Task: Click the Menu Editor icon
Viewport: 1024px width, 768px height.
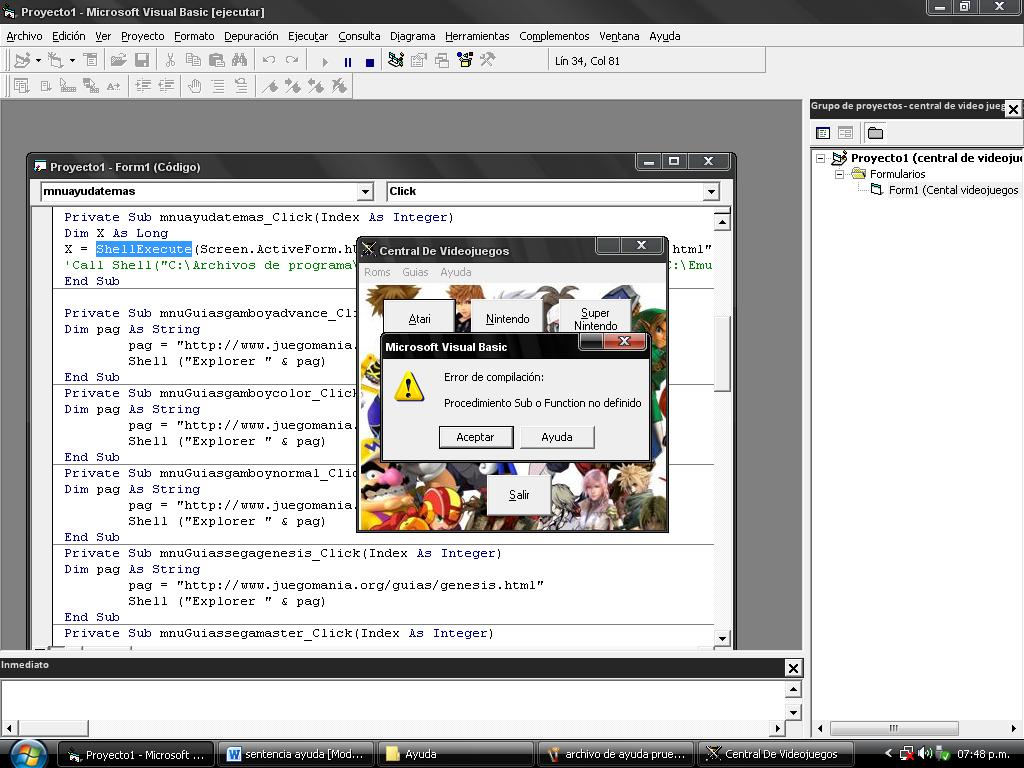Action: (91, 61)
